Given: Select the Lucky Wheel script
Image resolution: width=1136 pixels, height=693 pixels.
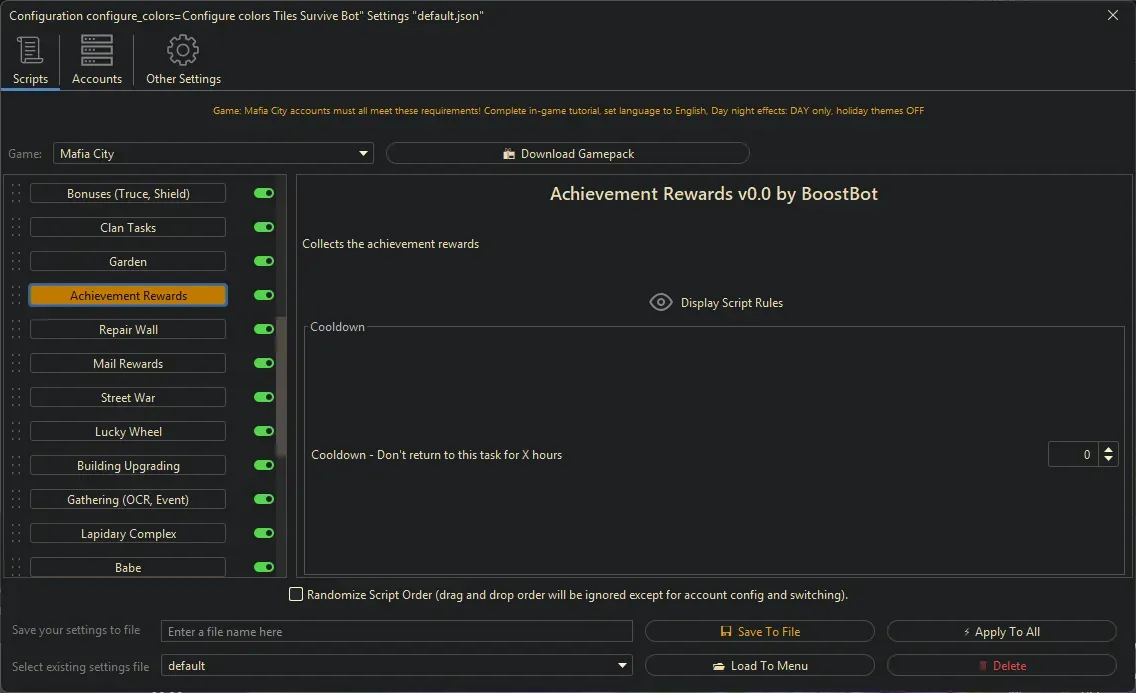Looking at the screenshot, I should 127,431.
